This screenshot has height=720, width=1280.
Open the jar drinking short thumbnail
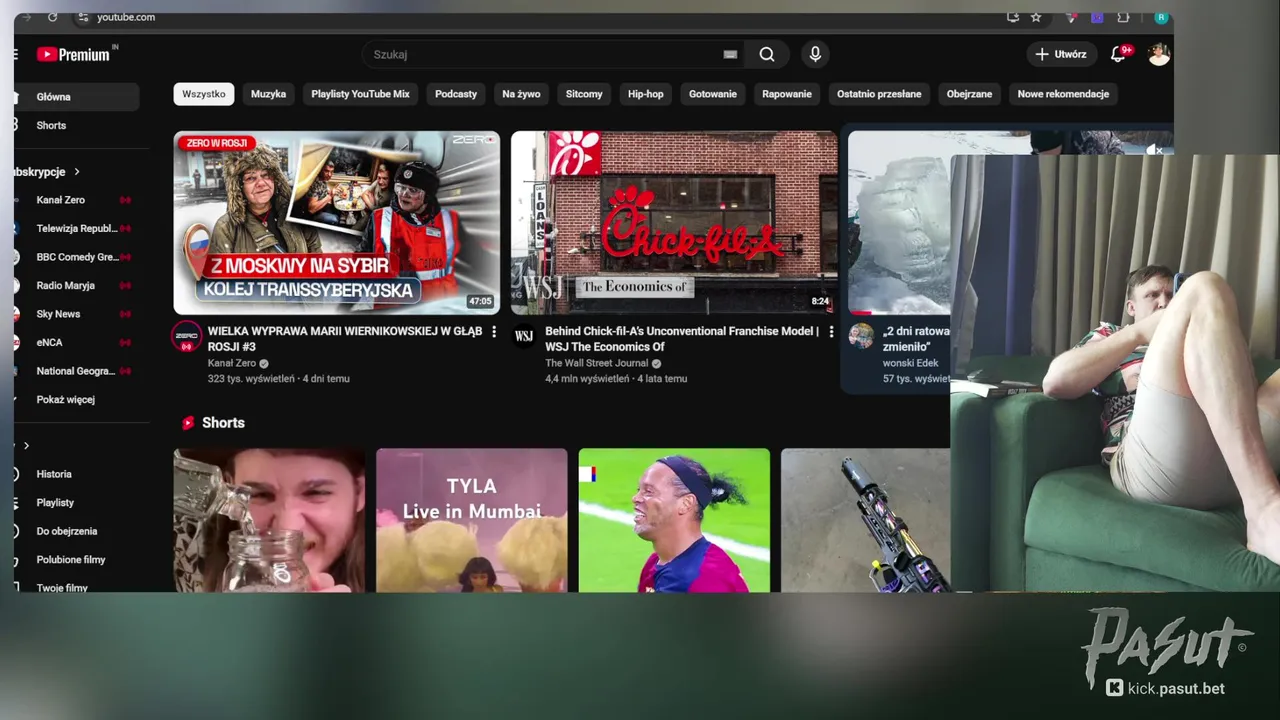point(269,520)
